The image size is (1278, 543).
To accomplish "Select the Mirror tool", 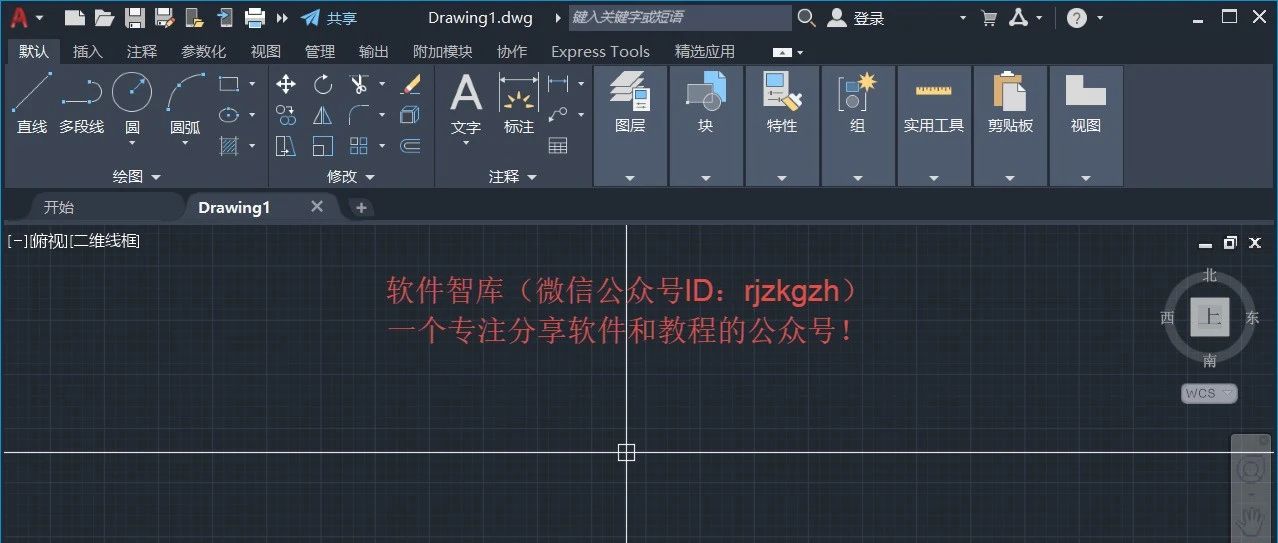I will click(323, 115).
